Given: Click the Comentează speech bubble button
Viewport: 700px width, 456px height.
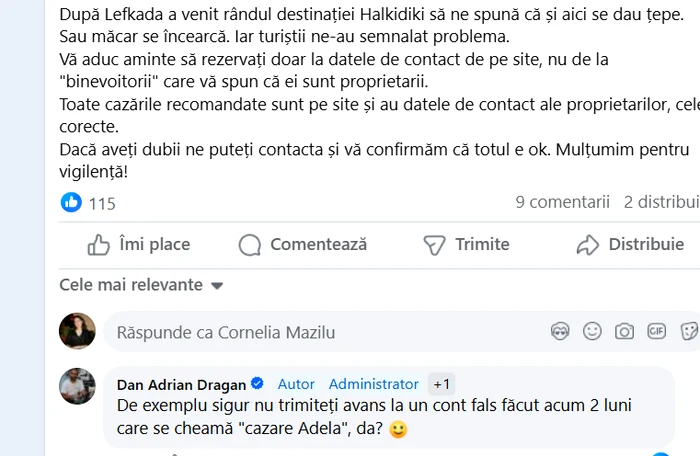Looking at the screenshot, I should click(303, 245).
